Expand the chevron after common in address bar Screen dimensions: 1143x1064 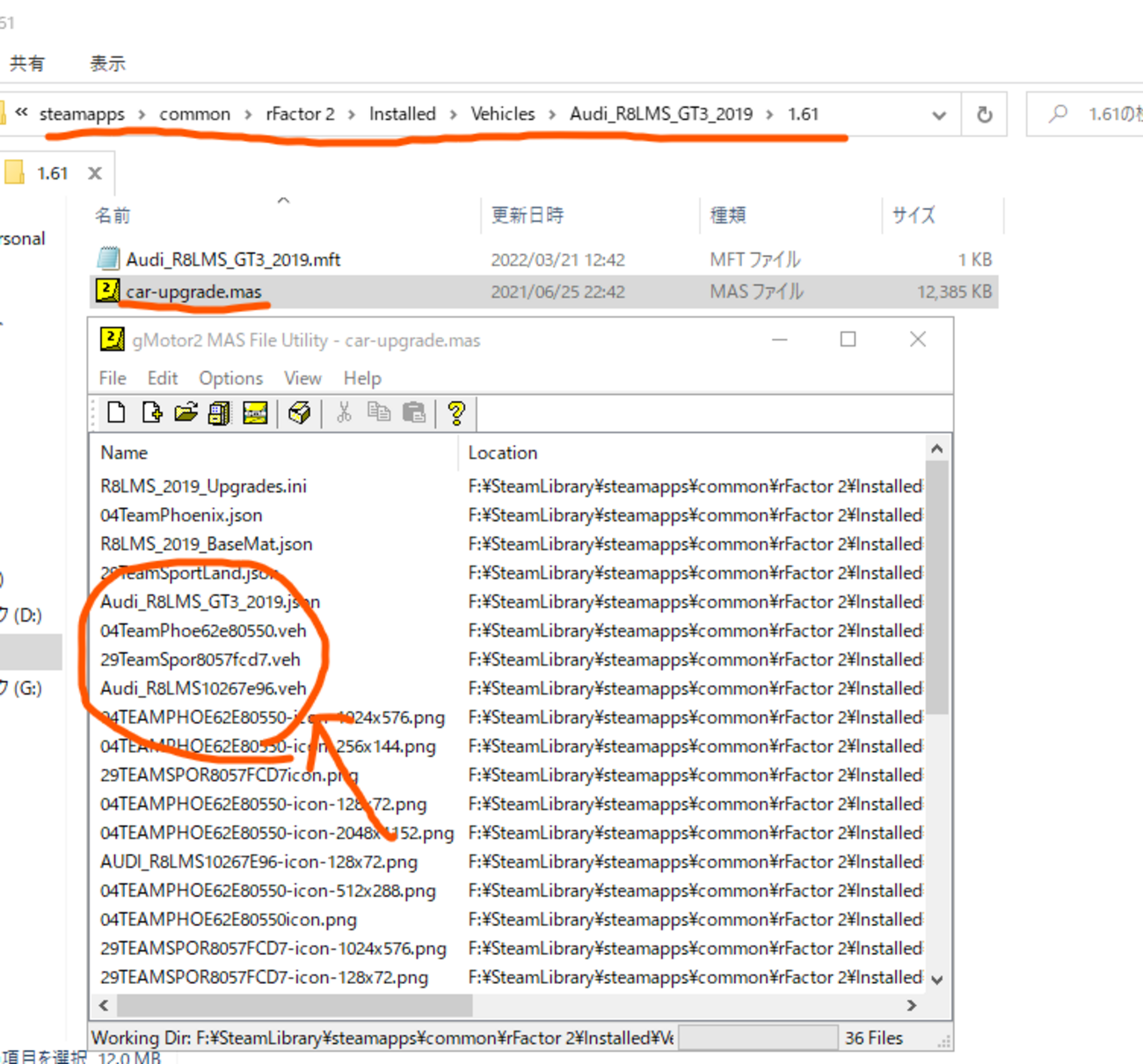click(x=248, y=114)
